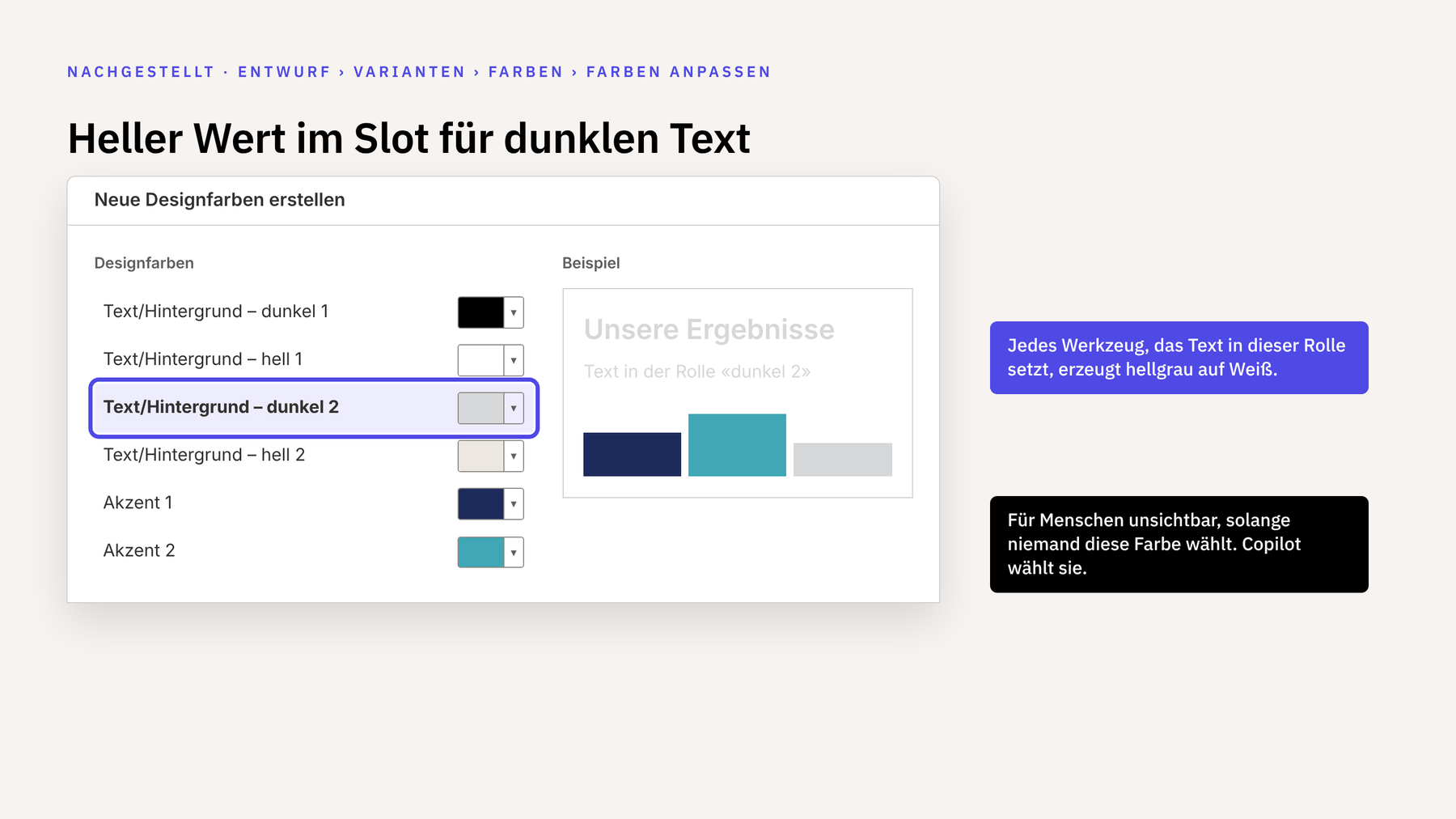Click the 'Akzent 2' label

139,550
